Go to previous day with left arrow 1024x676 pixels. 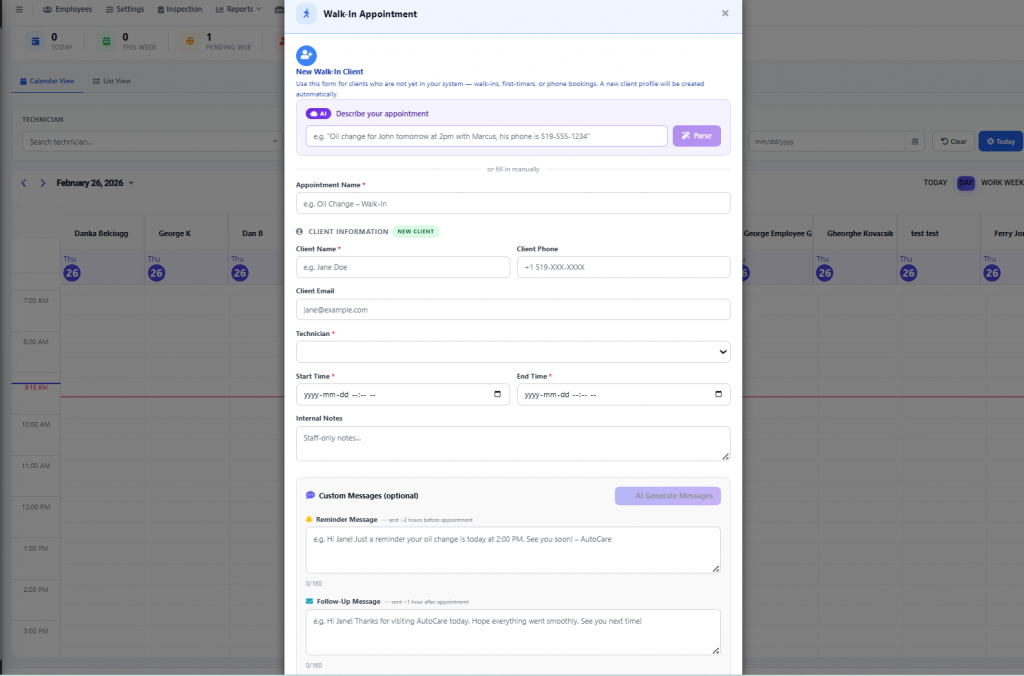tap(25, 183)
